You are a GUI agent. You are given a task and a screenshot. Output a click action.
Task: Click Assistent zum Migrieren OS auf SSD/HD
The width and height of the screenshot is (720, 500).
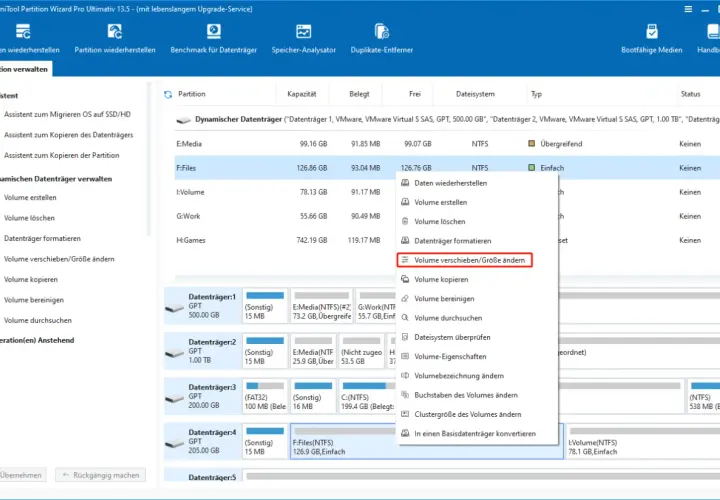tap(67, 114)
